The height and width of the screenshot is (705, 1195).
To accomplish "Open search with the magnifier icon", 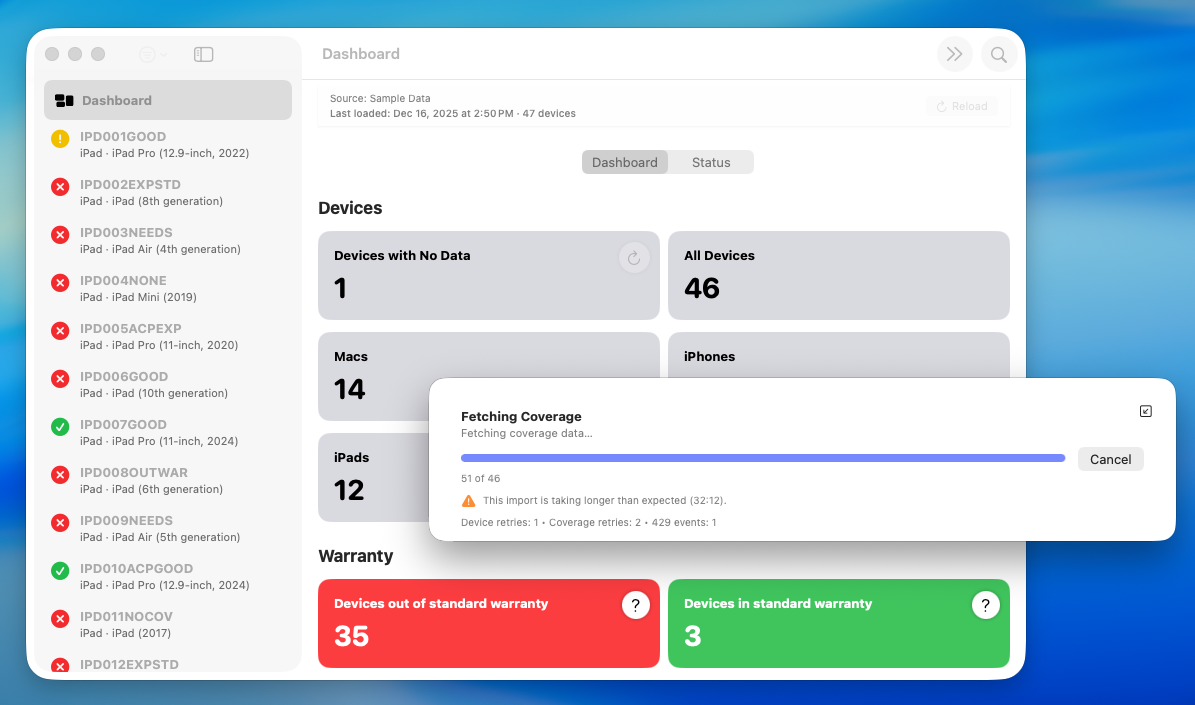I will tap(998, 54).
